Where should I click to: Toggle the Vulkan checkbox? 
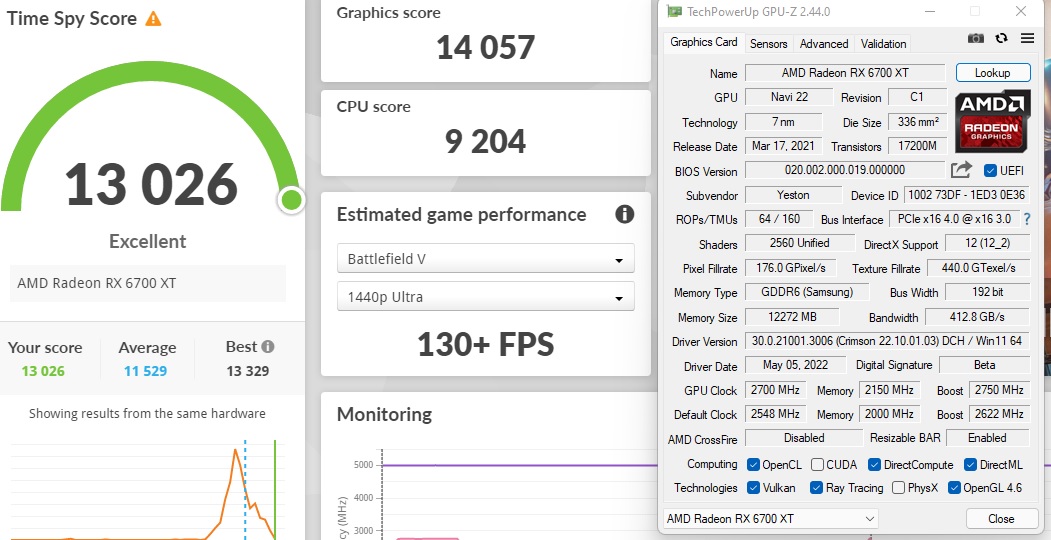click(753, 488)
